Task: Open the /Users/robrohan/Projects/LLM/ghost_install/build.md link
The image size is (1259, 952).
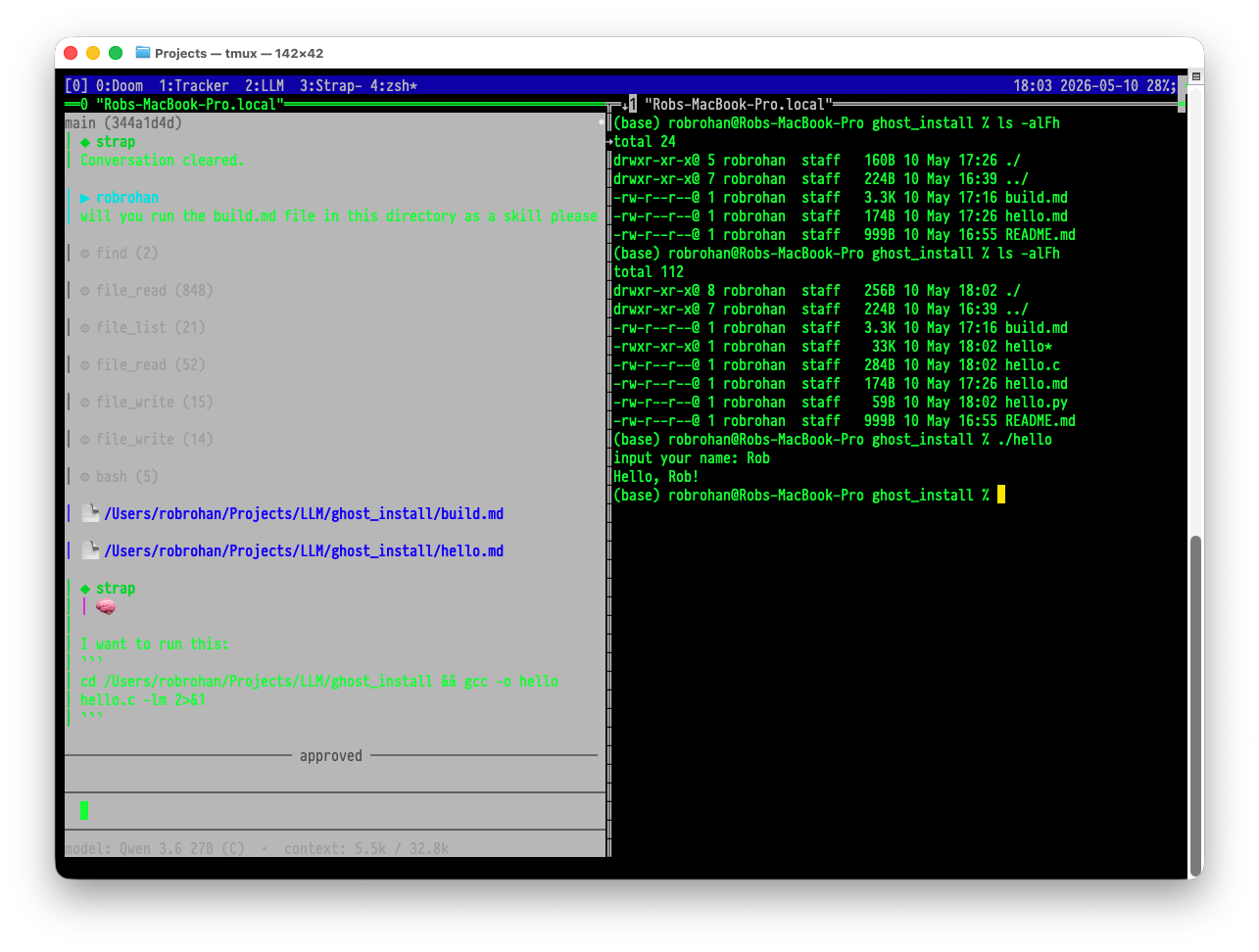Action: 304,513
